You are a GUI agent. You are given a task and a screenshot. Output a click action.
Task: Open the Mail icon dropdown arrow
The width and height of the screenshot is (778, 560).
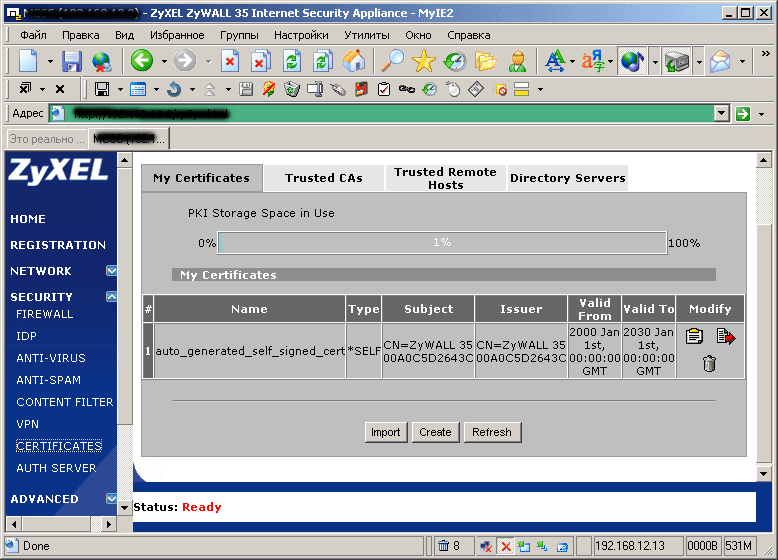(x=742, y=62)
